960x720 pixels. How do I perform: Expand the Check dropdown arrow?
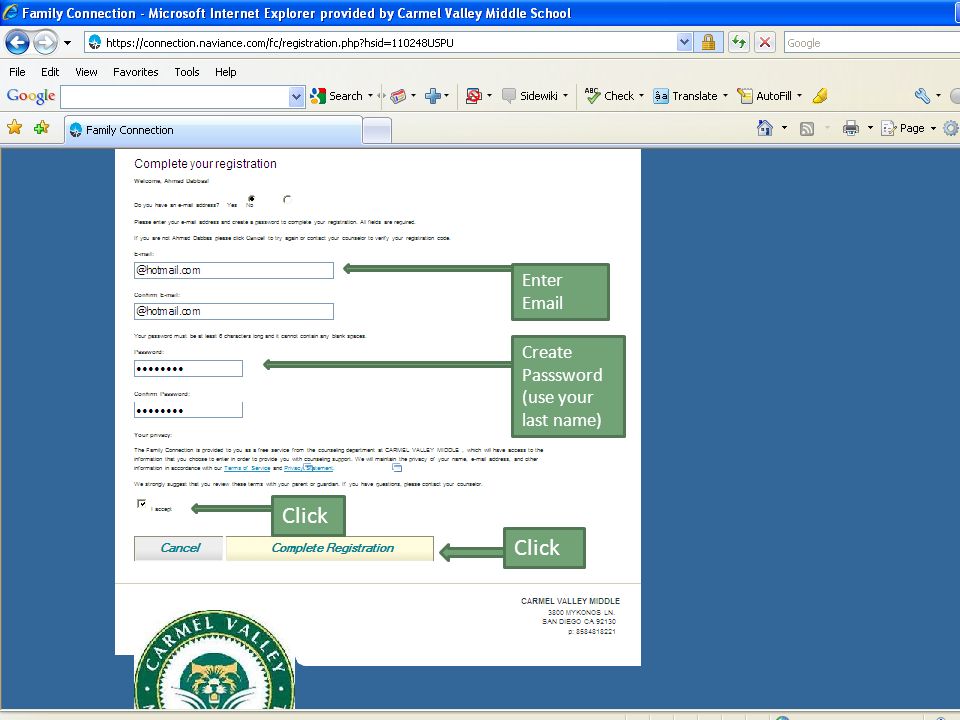pos(641,96)
